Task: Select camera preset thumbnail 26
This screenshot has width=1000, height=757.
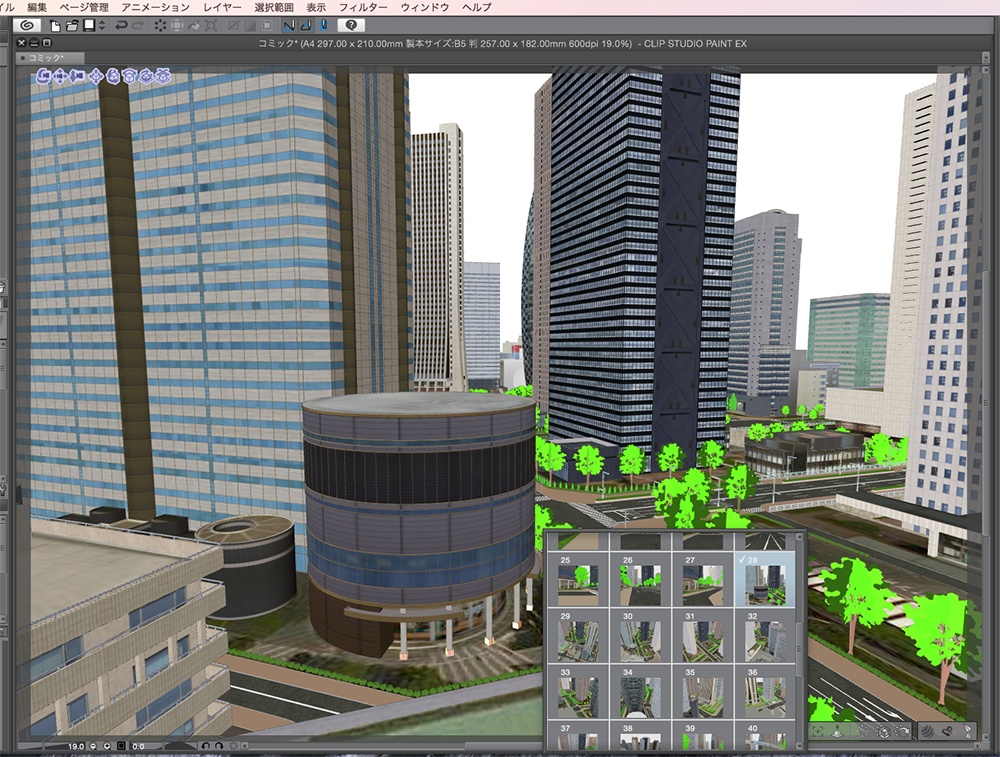Action: pos(640,580)
